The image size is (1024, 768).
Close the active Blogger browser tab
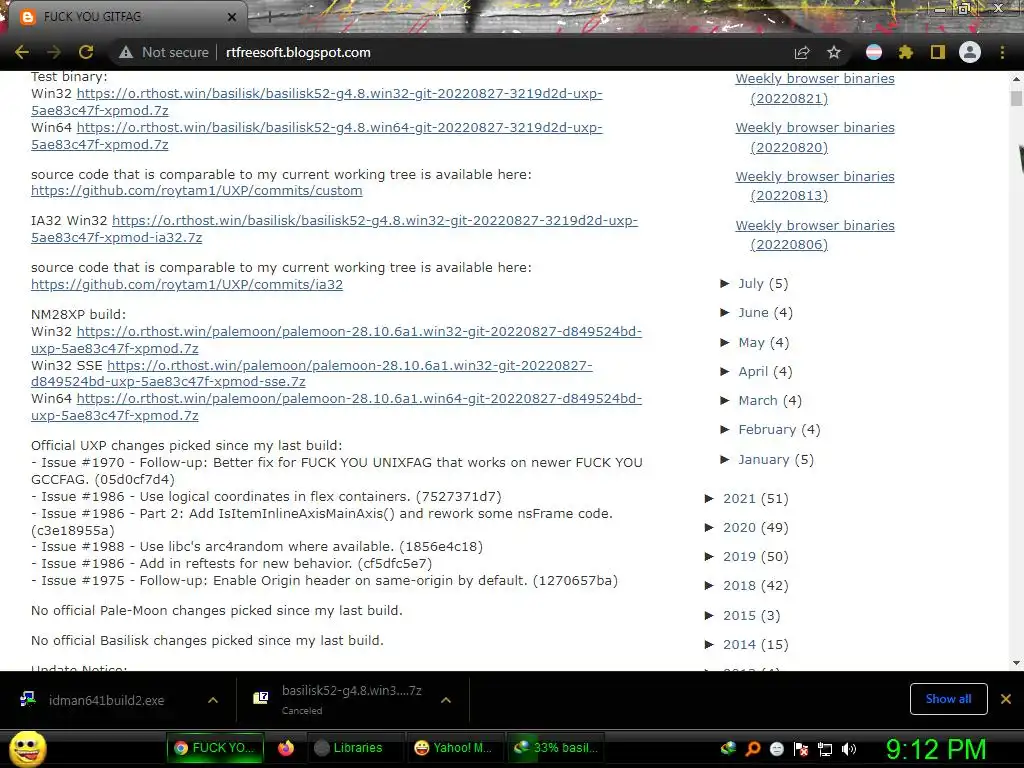[x=231, y=17]
